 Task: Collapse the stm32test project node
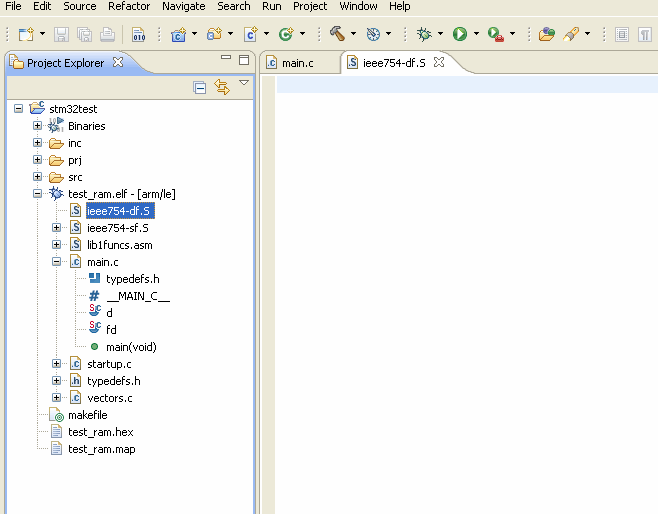[18, 109]
